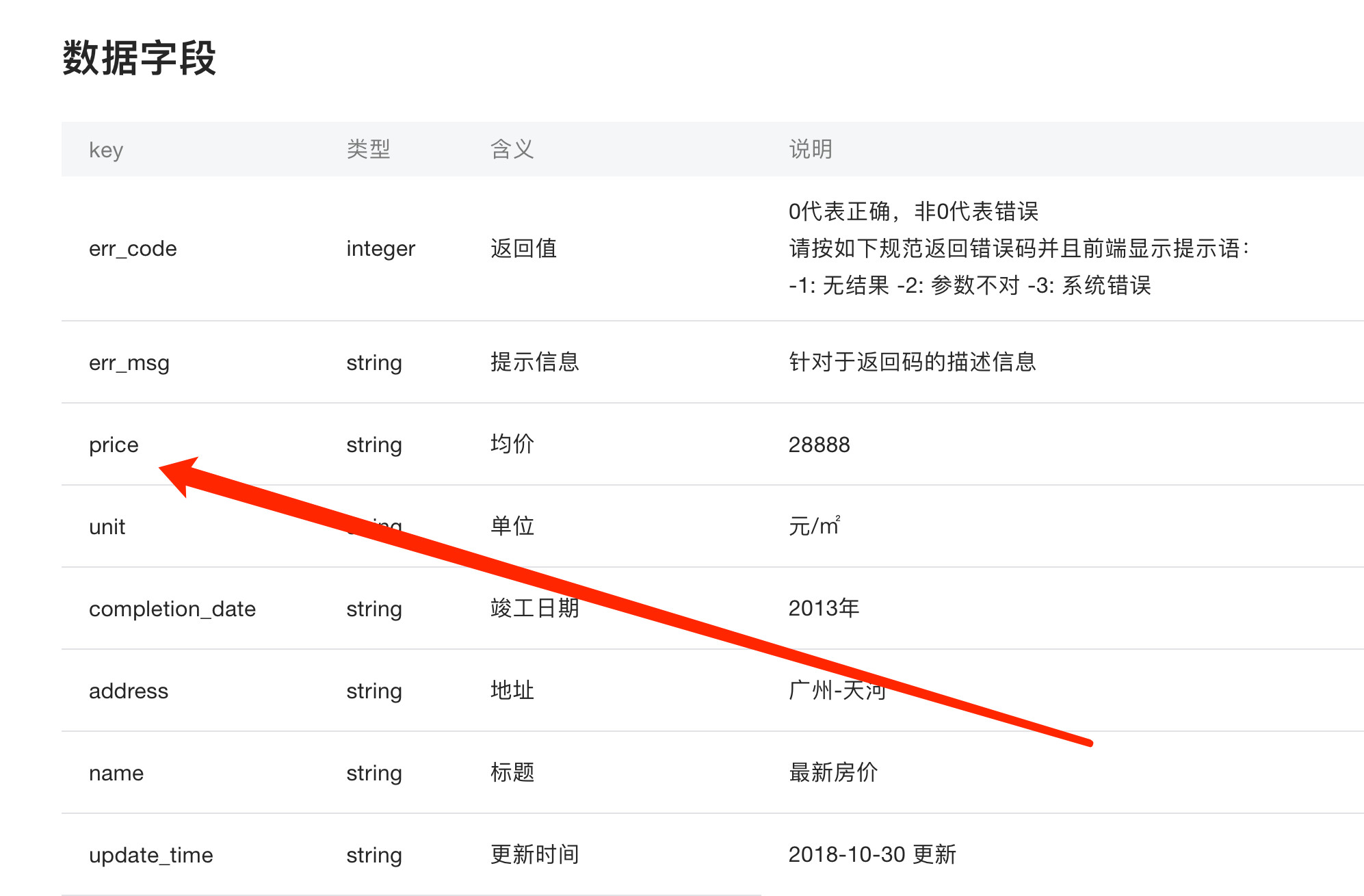
Task: Click the integer type cell
Action: tap(380, 248)
